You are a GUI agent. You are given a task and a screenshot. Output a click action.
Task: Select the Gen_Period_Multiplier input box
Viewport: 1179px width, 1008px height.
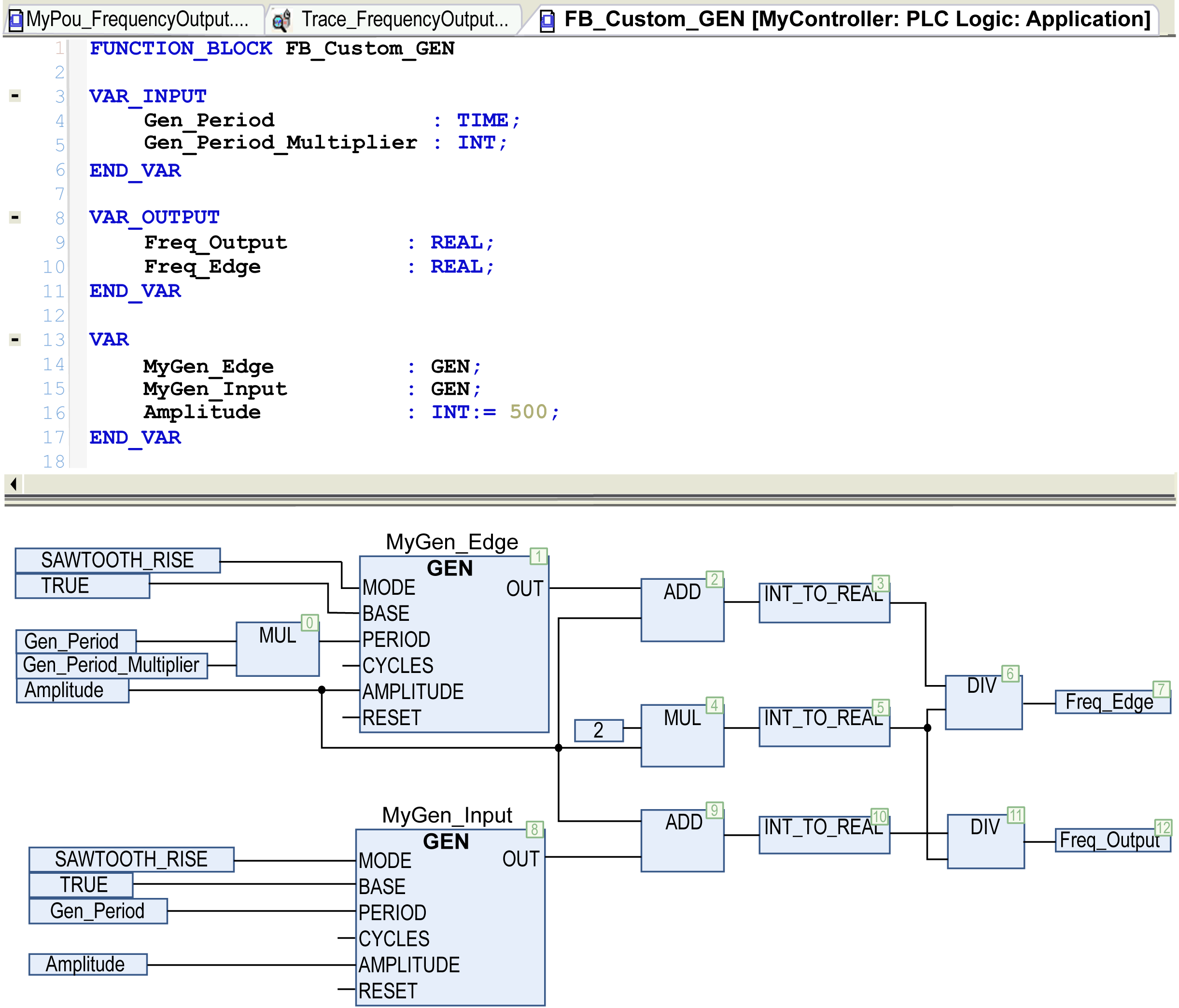coord(111,666)
